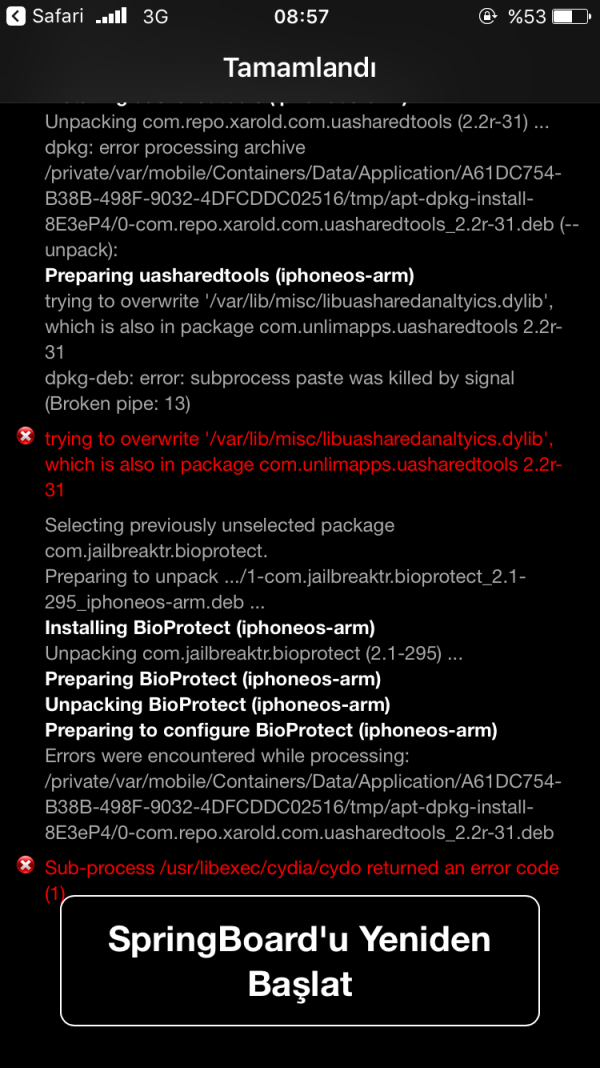600x1068 pixels.
Task: Click red error icon beside Sub-process error
Action: [26, 865]
